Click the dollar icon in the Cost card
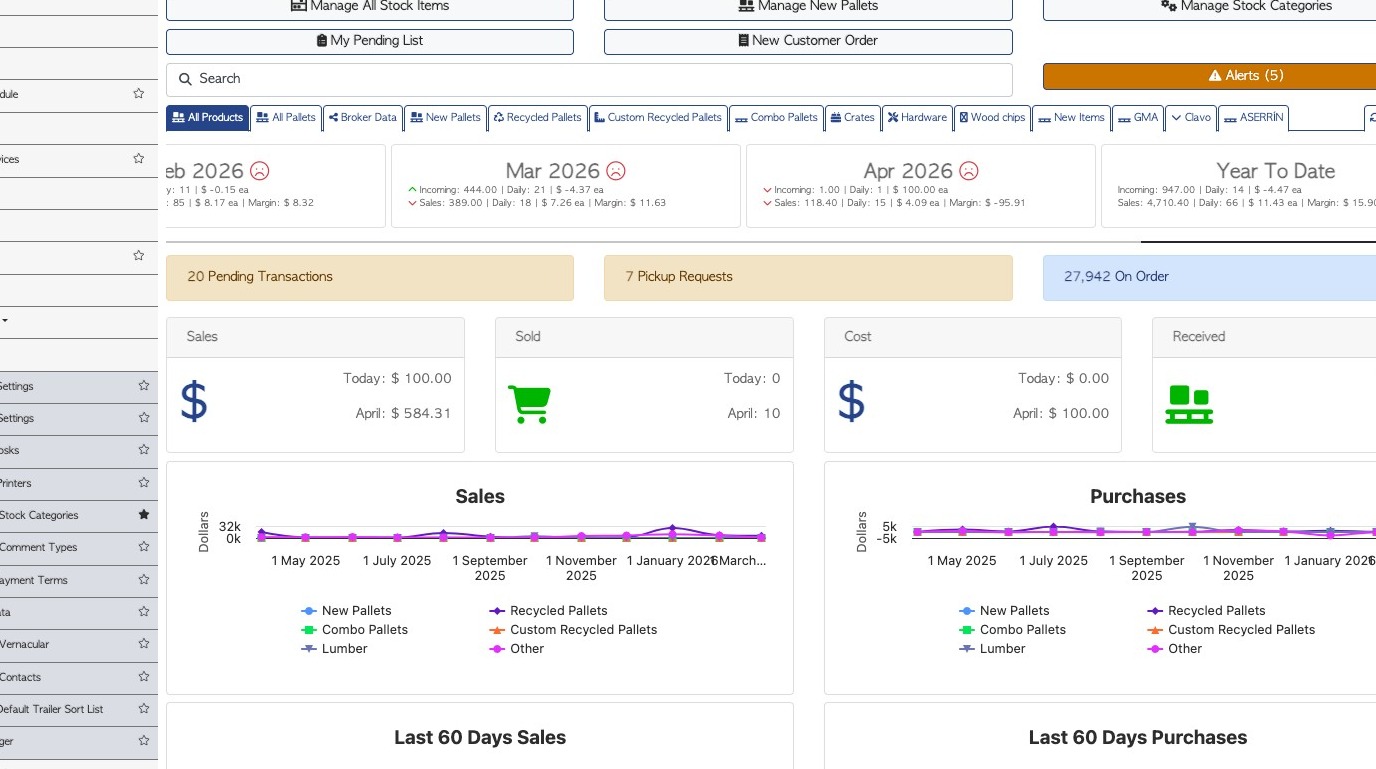The width and height of the screenshot is (1376, 769). (851, 401)
